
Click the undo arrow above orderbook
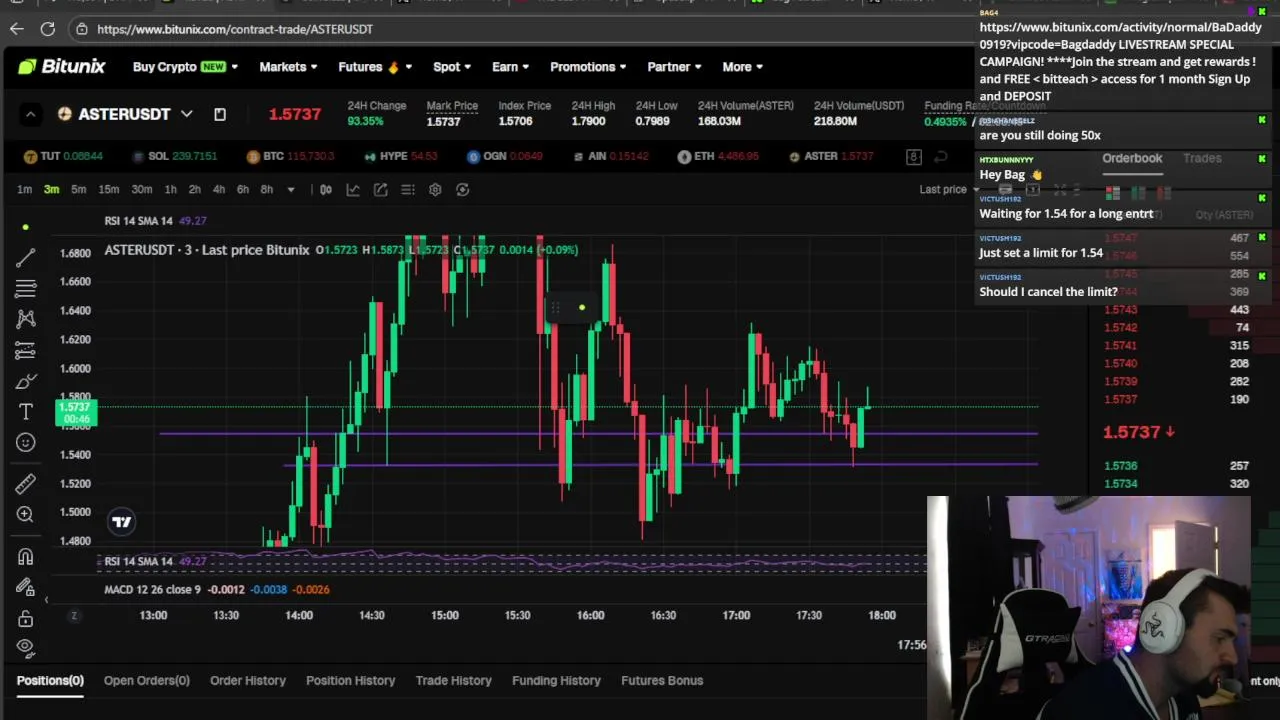941,156
